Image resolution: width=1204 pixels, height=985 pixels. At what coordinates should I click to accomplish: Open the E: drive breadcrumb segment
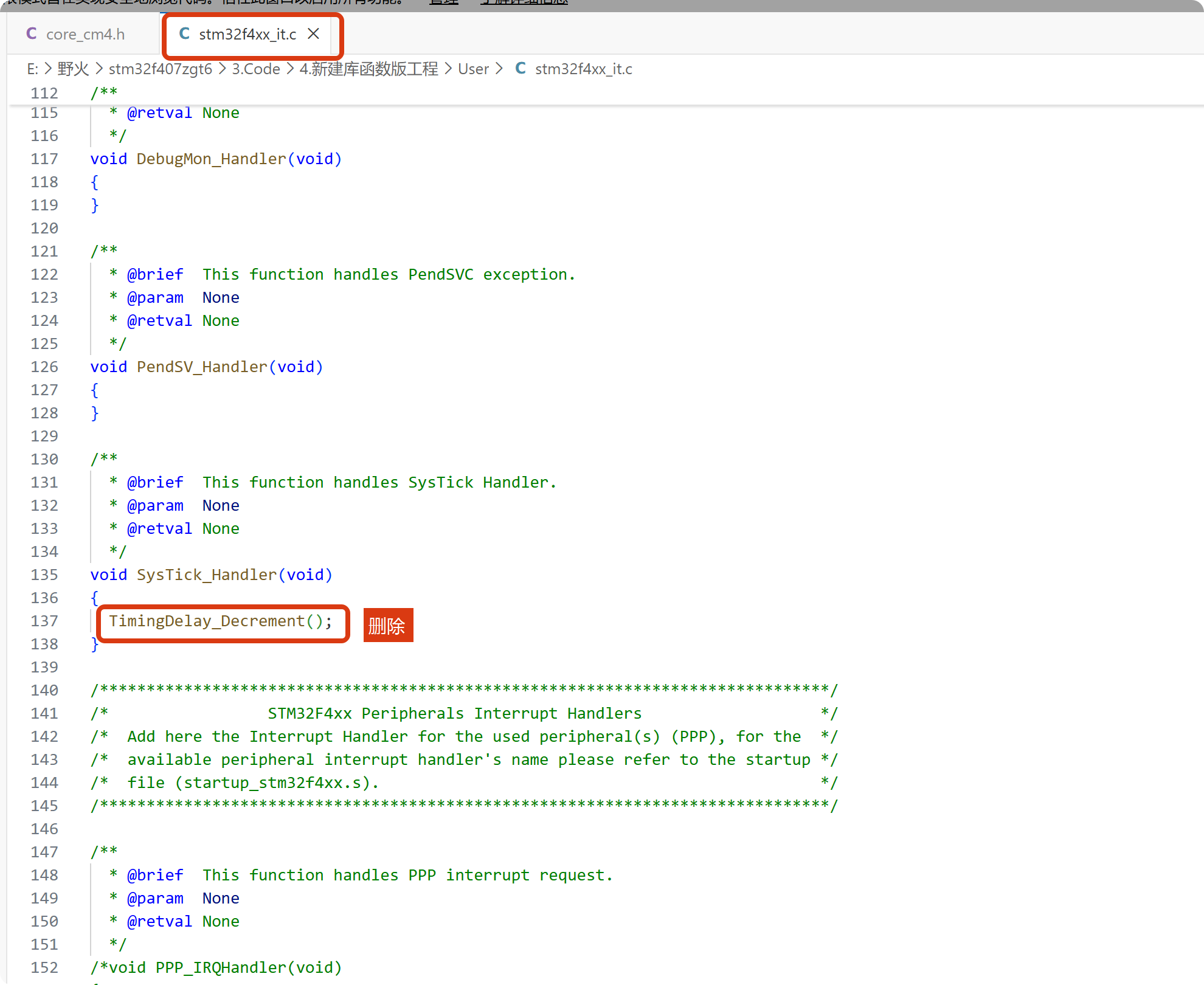(x=32, y=69)
